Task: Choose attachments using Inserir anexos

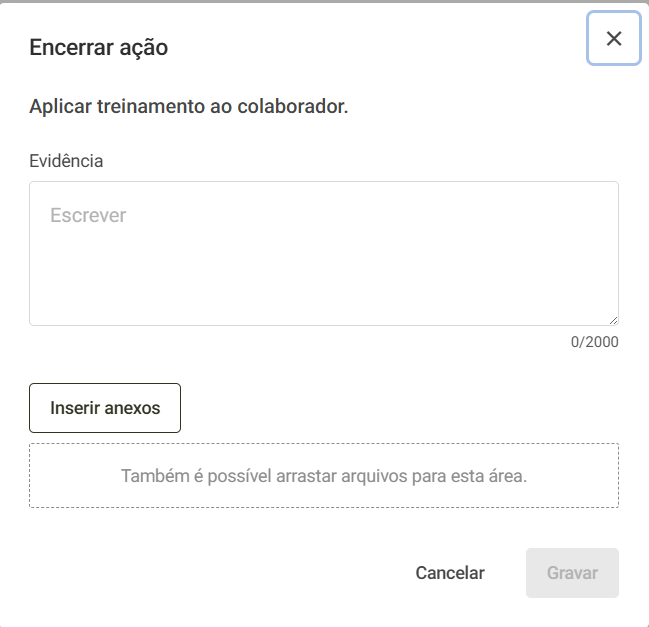Action: point(105,408)
